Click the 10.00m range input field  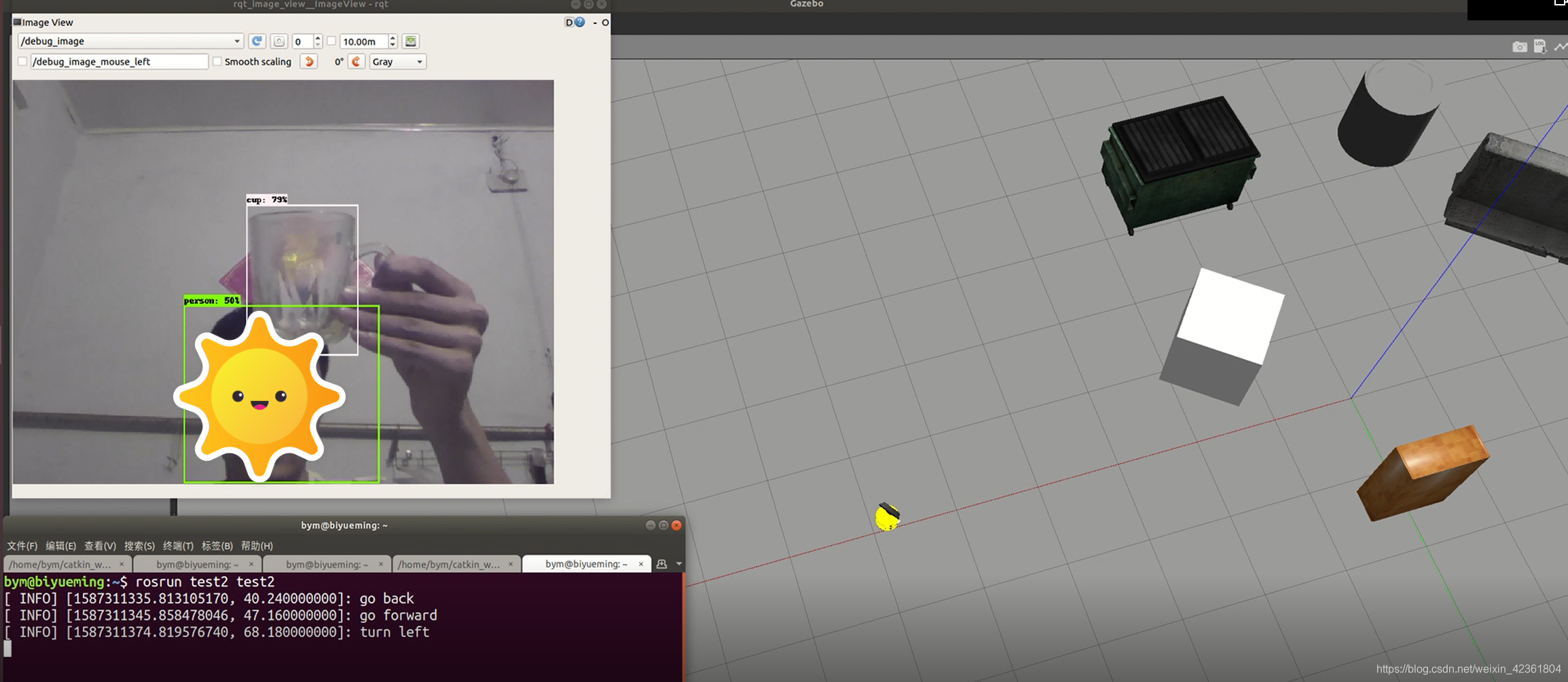pos(364,41)
